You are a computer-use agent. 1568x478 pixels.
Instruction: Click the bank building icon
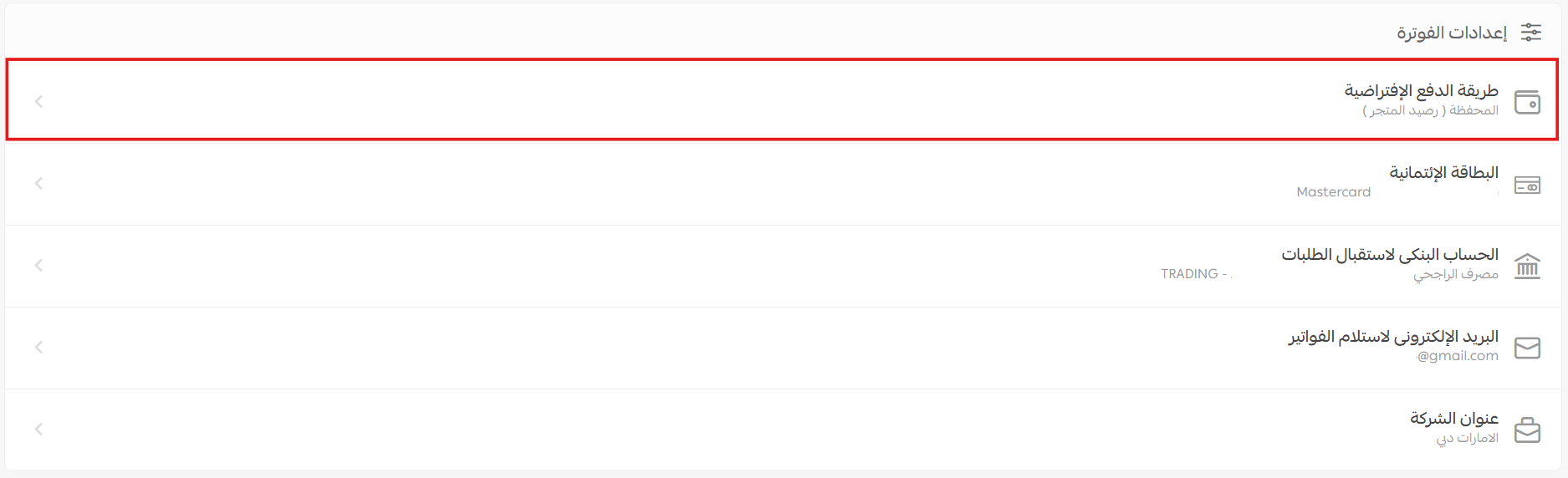pos(1527,267)
